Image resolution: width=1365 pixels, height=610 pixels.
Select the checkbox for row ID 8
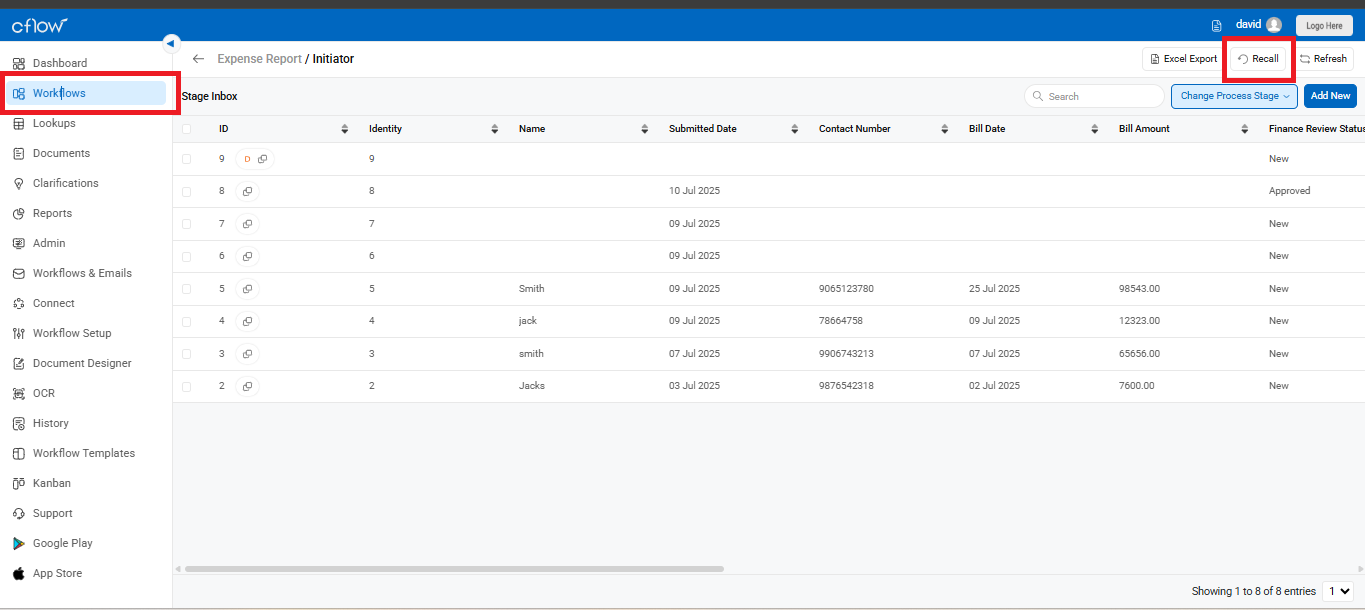187,191
